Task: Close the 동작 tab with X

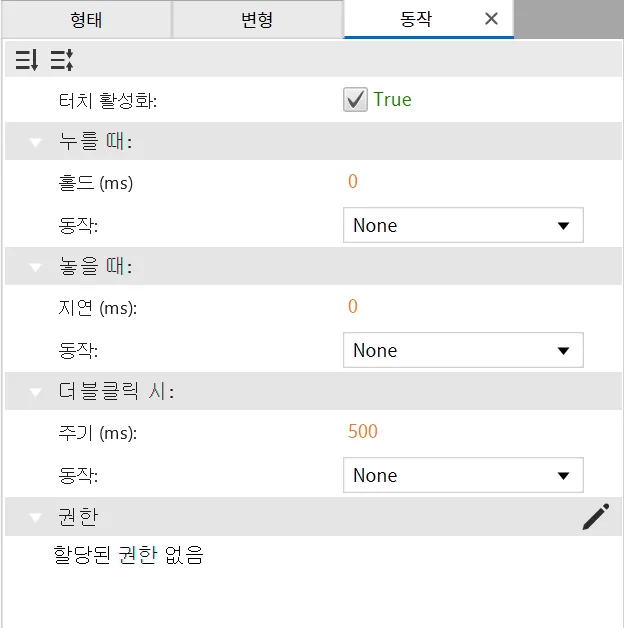Action: [x=491, y=18]
